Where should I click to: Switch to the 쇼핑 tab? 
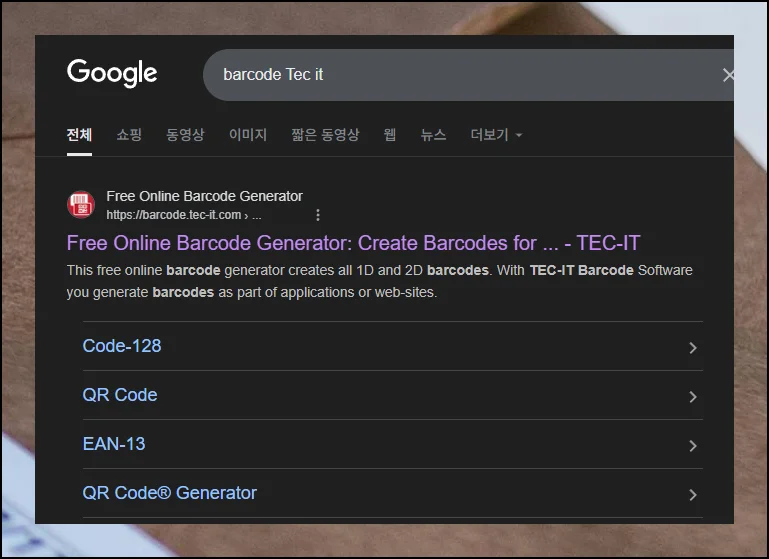129,135
